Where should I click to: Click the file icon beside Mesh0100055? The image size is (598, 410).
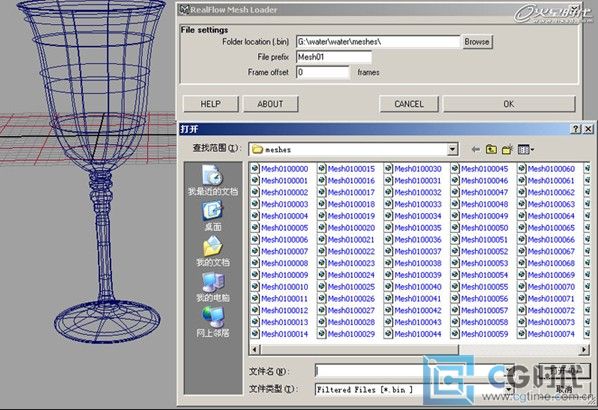(455, 286)
